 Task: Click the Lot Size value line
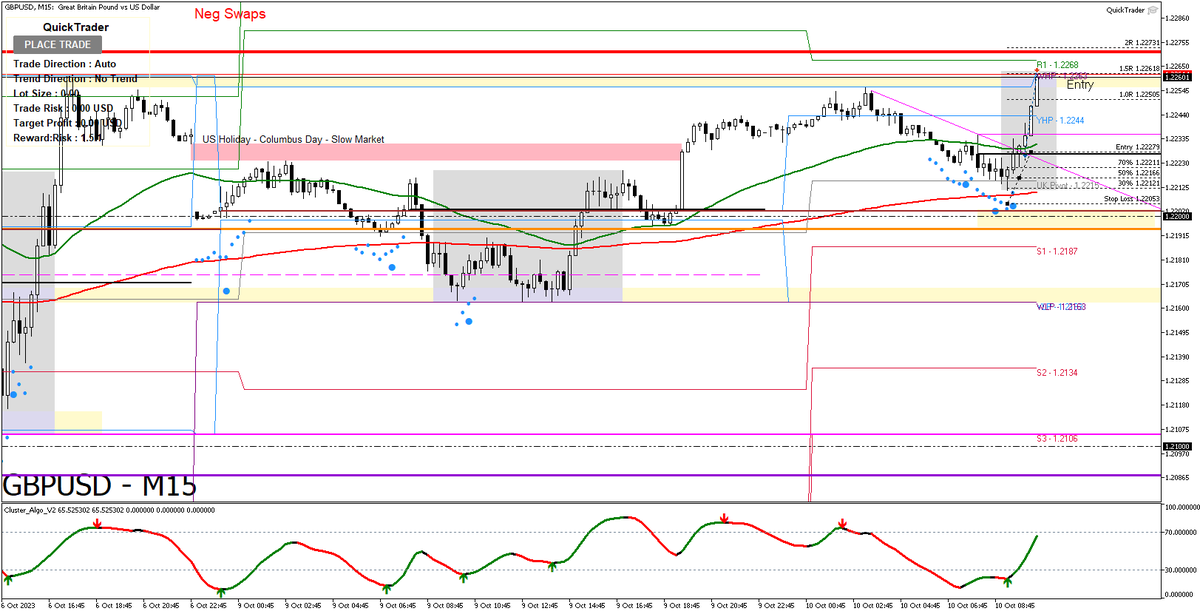coord(46,93)
